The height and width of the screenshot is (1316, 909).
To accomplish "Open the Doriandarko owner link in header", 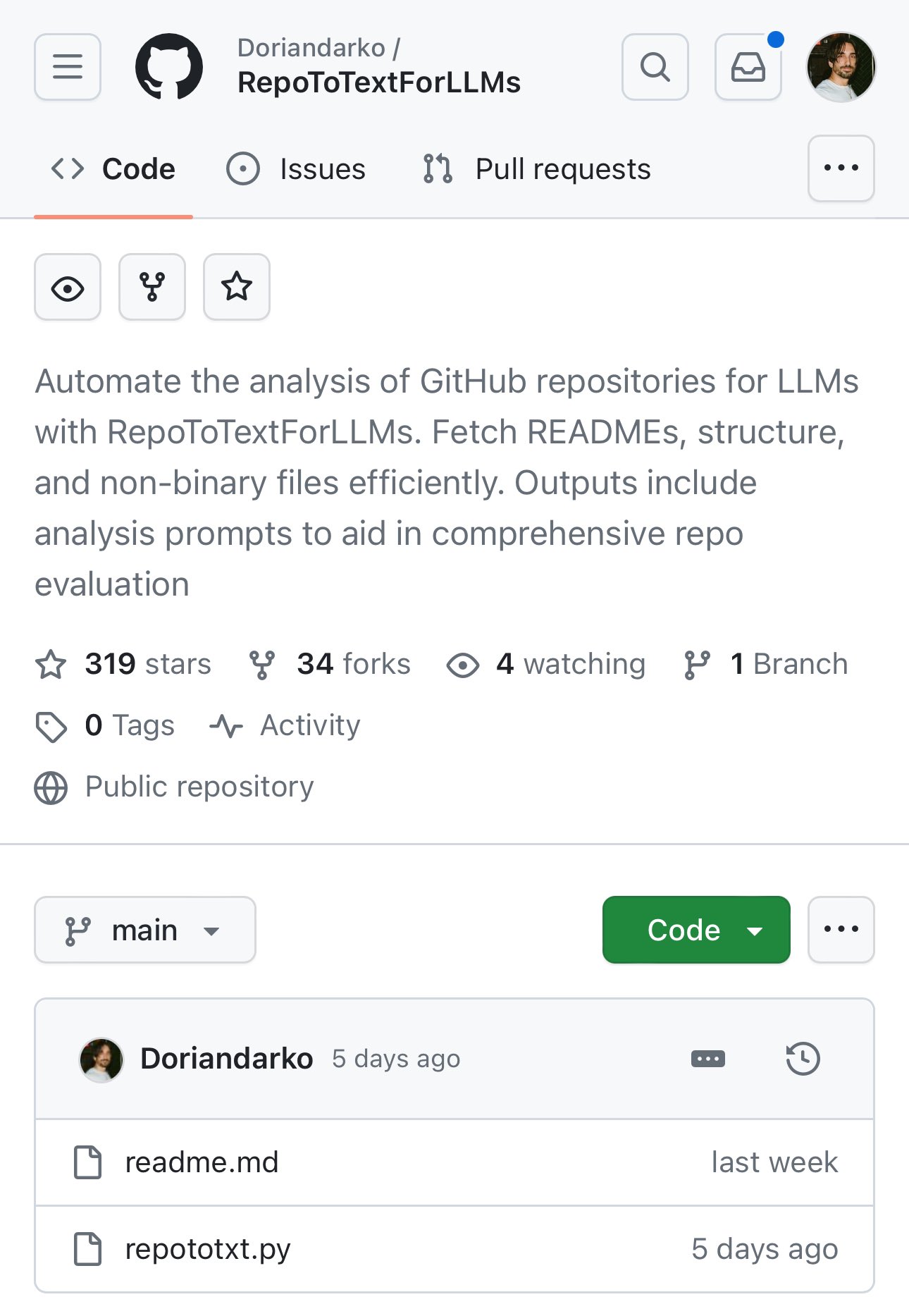I will pyautogui.click(x=311, y=48).
